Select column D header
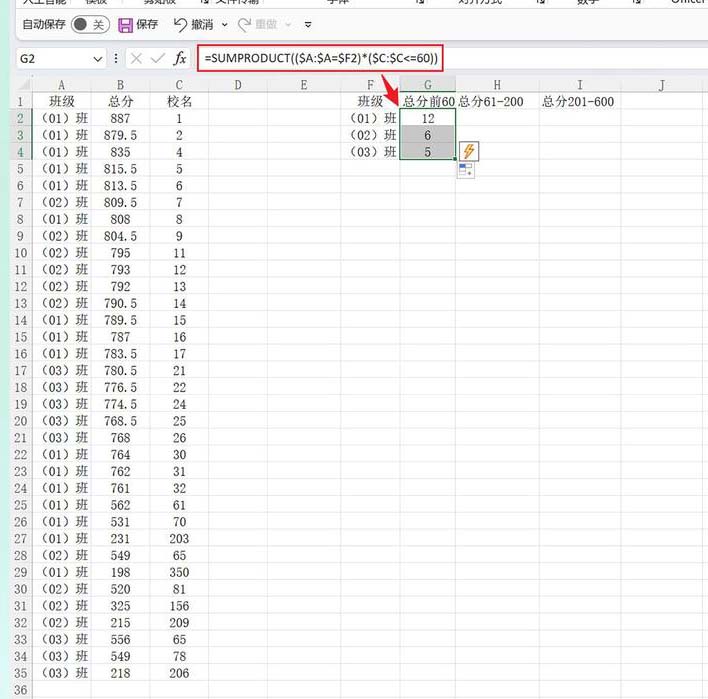Viewport: 708px width, 699px height. tap(238, 85)
